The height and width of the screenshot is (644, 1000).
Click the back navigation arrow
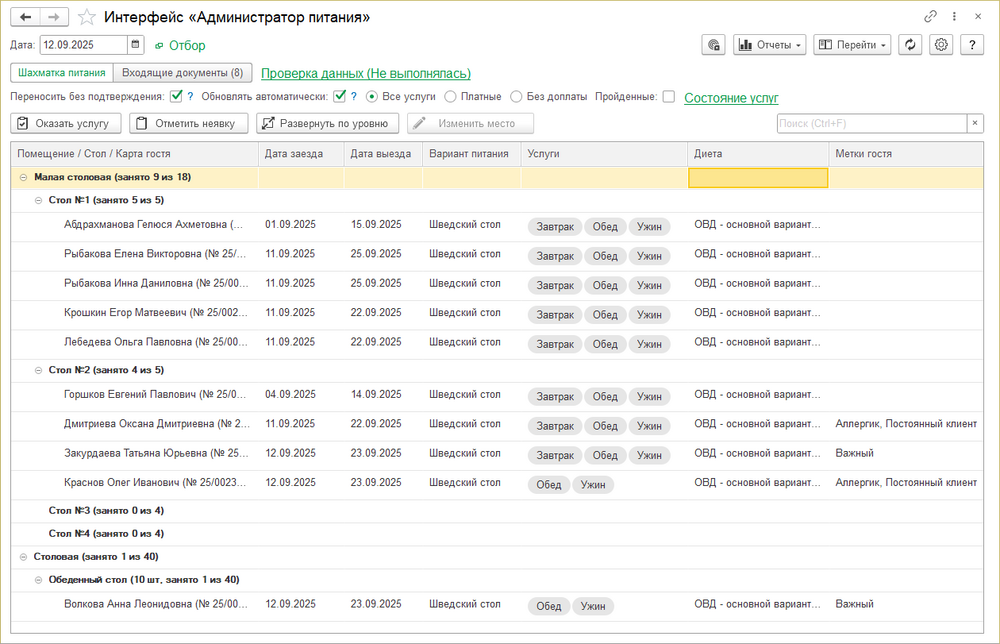25,17
